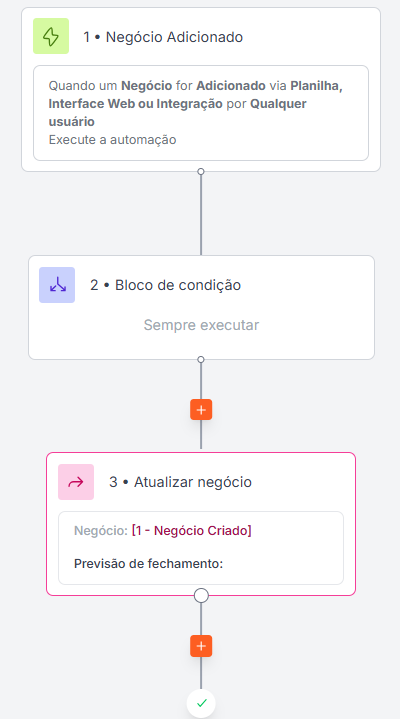
Task: Click the 'Sempre executar' condition text
Action: pyautogui.click(x=201, y=325)
